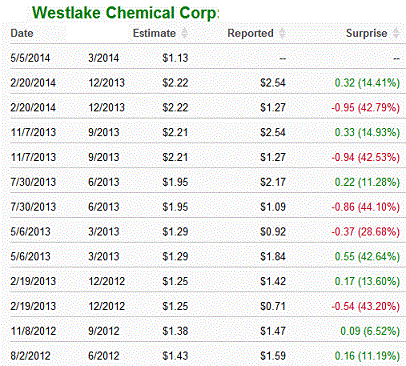Click the 0.09 (6.52%) surprise value

pyautogui.click(x=370, y=331)
